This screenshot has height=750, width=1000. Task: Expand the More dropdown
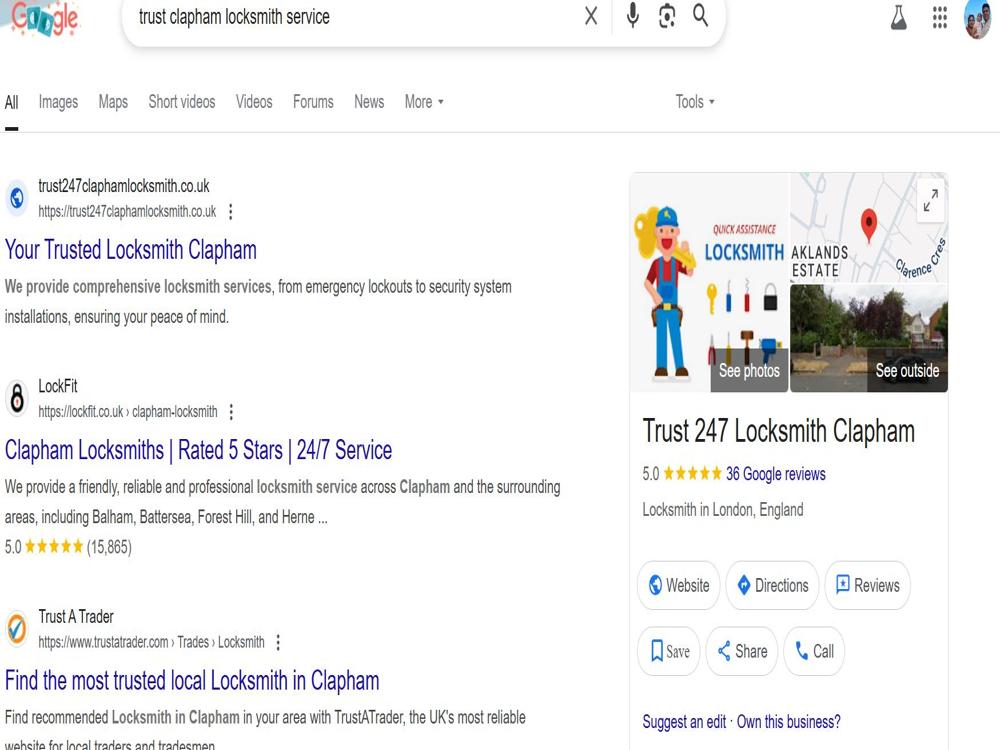[x=424, y=102]
